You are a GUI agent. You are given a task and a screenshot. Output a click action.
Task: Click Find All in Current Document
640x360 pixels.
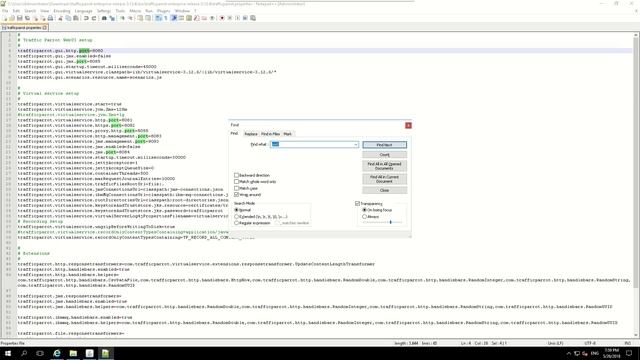coord(384,179)
